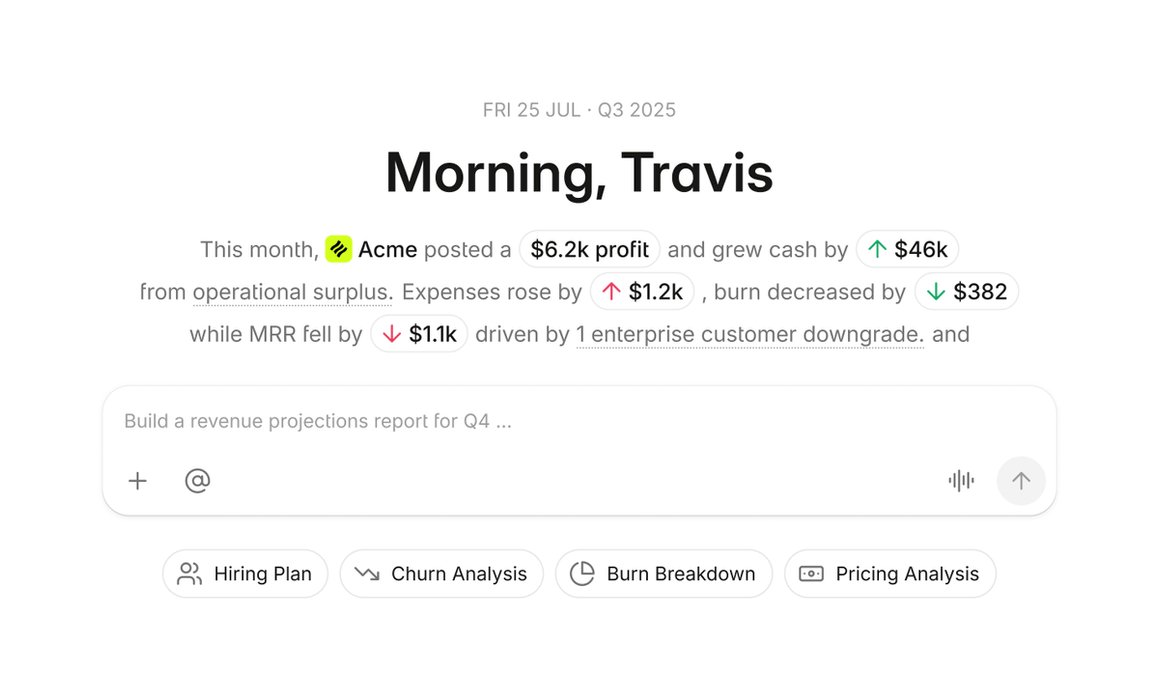Click the pie chart icon on Burn Breakdown

click(582, 574)
